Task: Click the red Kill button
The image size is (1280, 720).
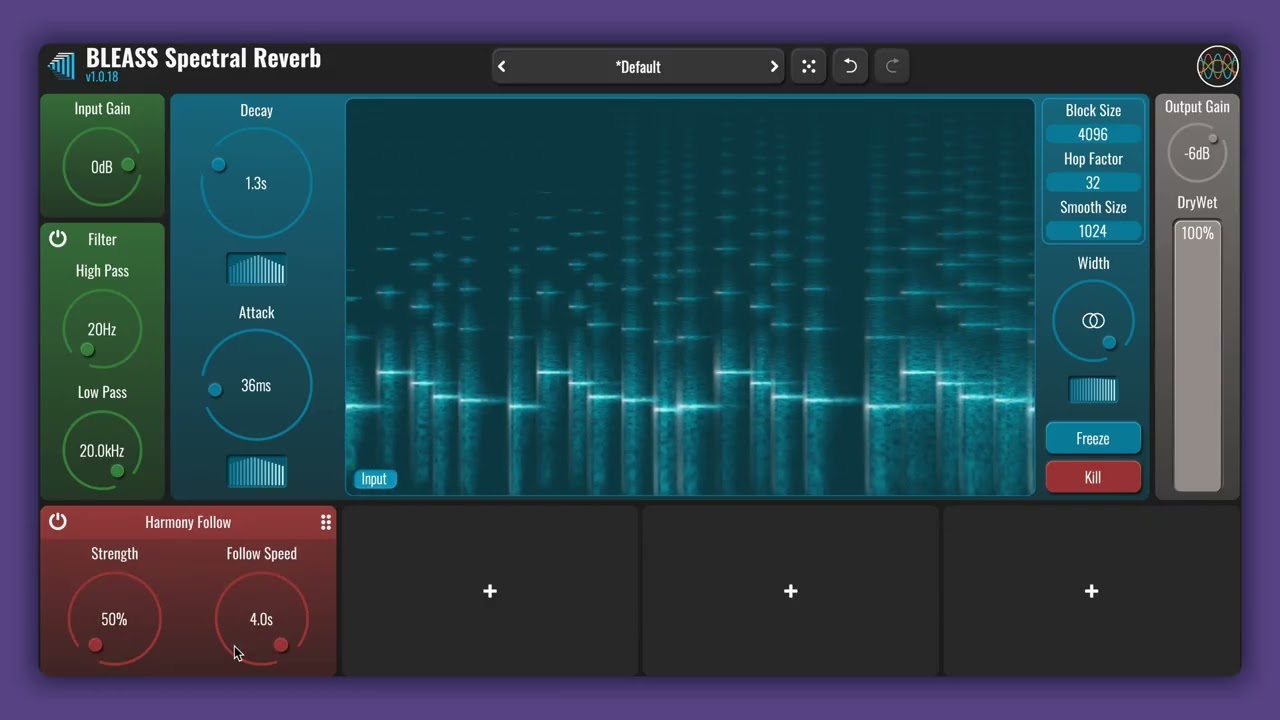Action: point(1093,477)
